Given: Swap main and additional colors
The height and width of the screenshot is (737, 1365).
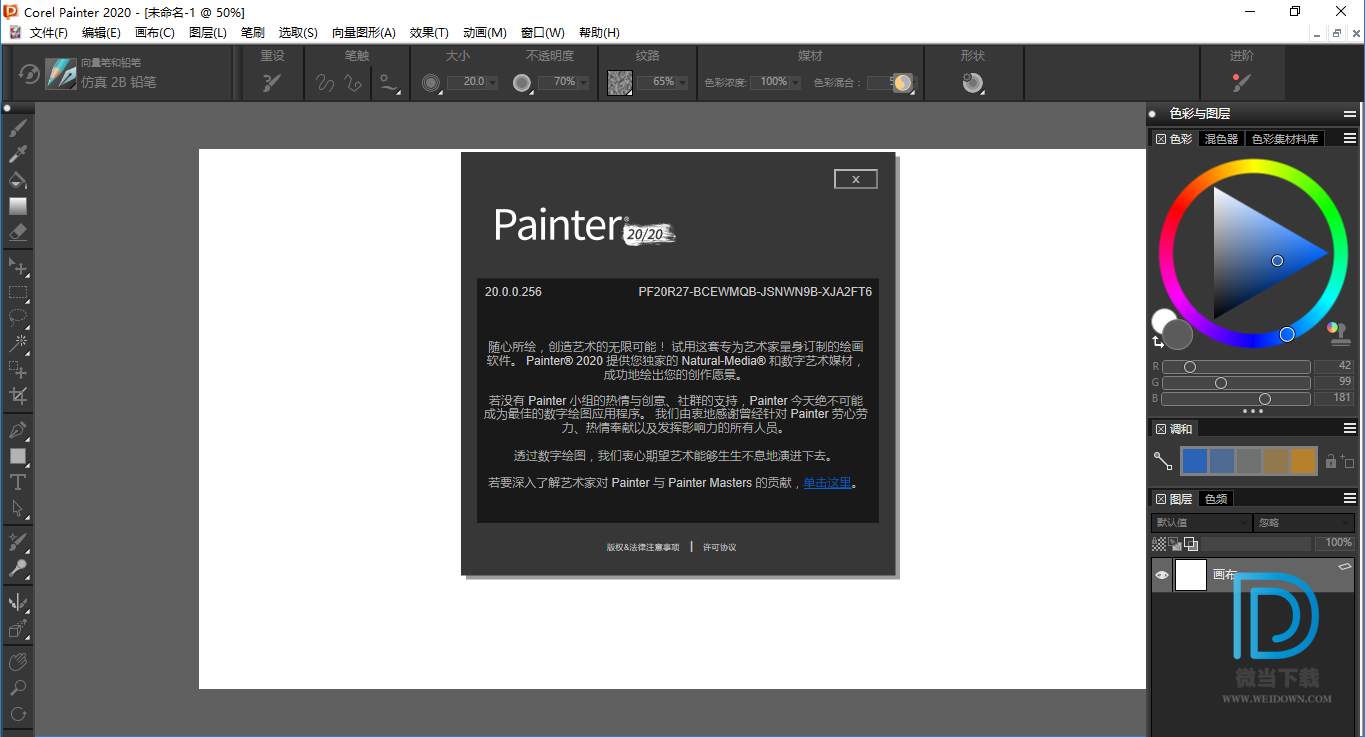Looking at the screenshot, I should tap(1158, 342).
